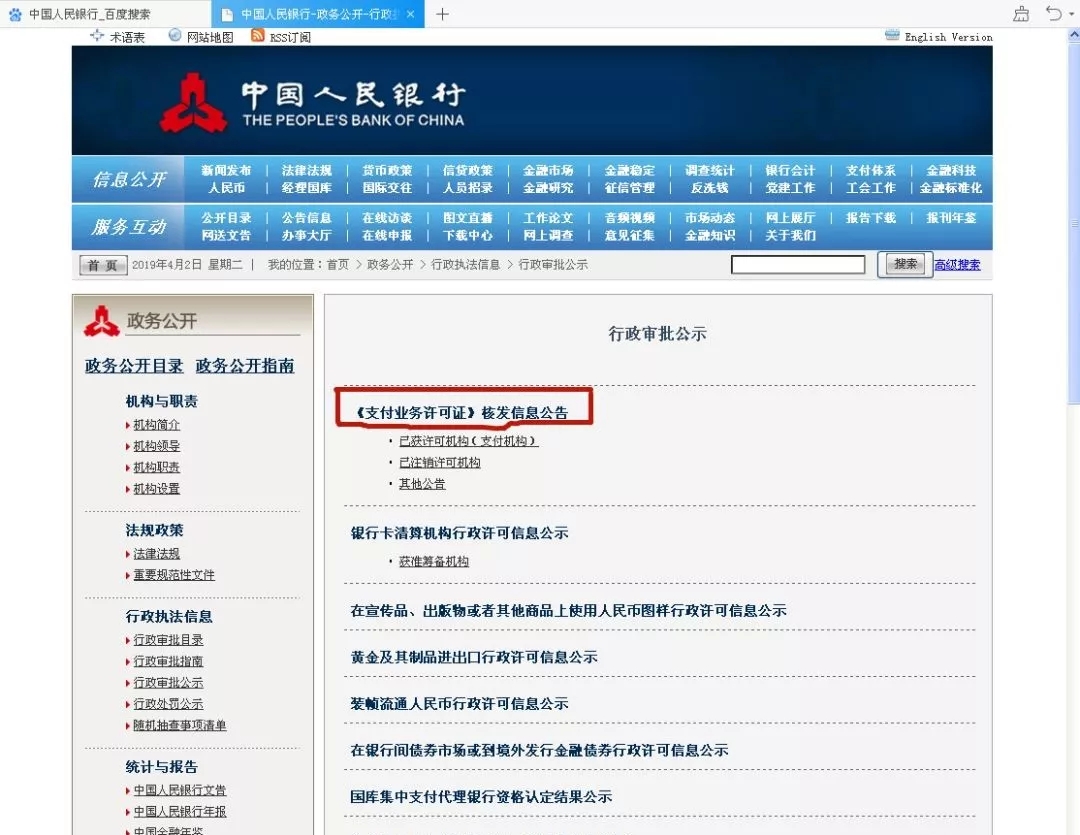This screenshot has width=1080, height=835.
Task: Open 随机抽查事项清单 link
Action: pos(180,725)
